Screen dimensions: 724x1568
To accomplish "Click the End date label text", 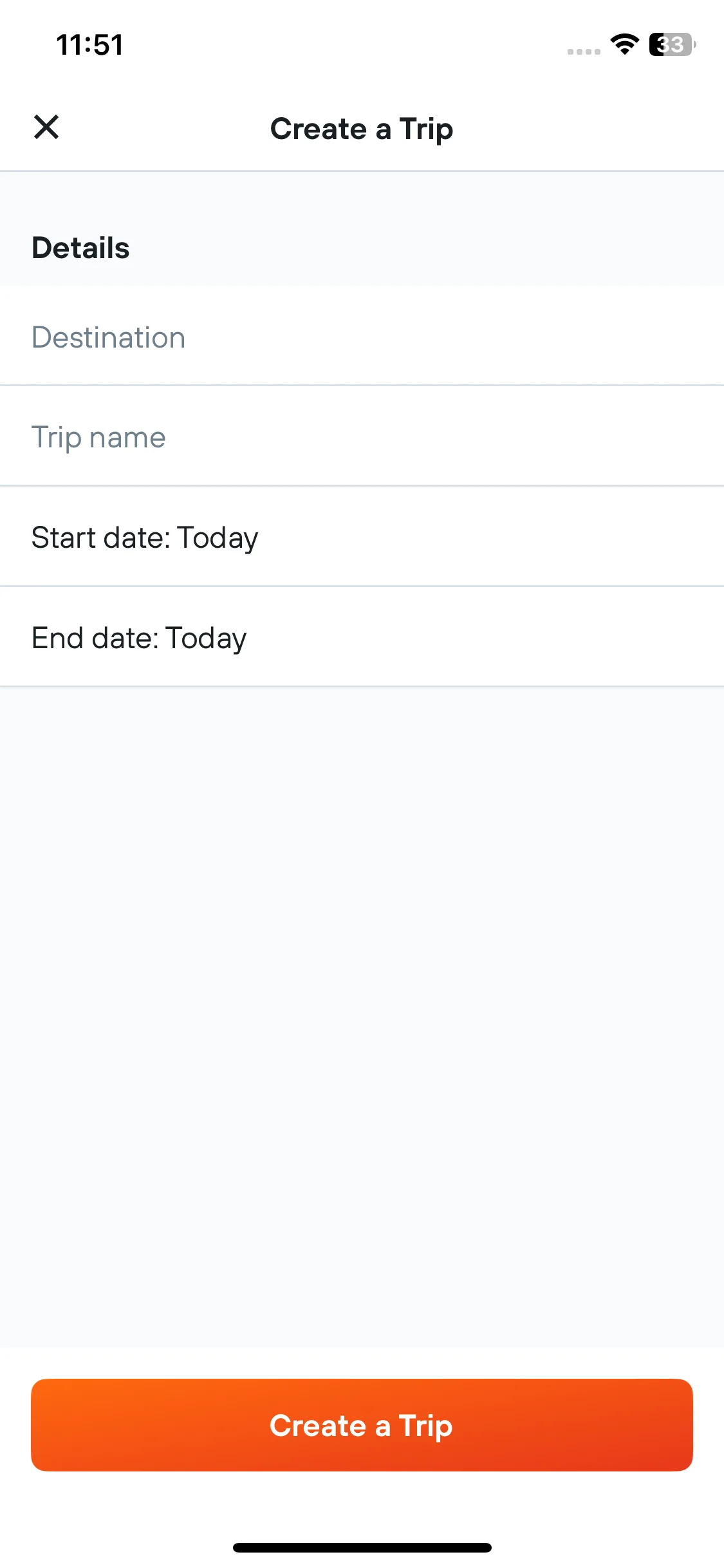I will pyautogui.click(x=95, y=638).
